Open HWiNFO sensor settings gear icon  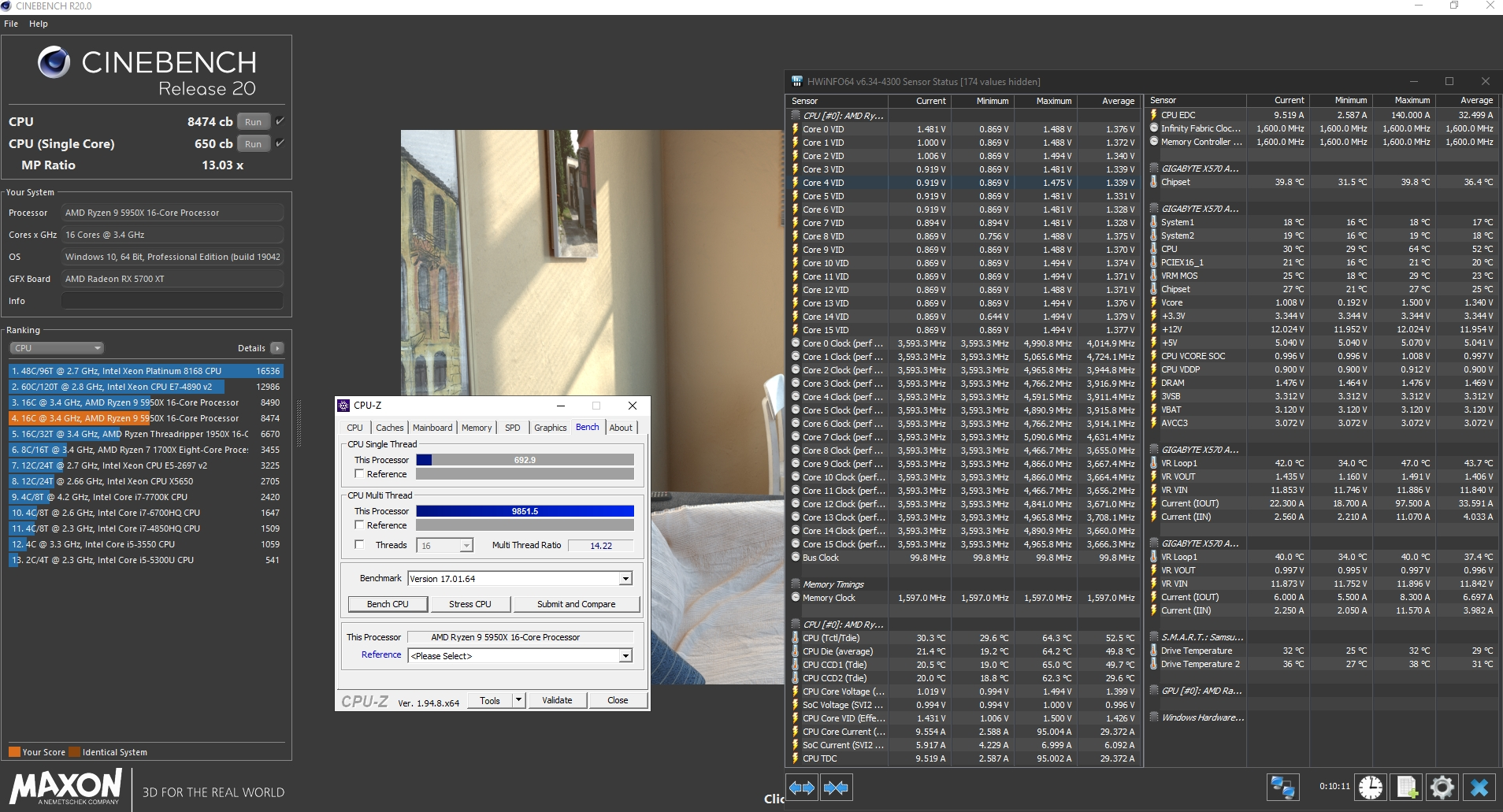pos(1442,787)
